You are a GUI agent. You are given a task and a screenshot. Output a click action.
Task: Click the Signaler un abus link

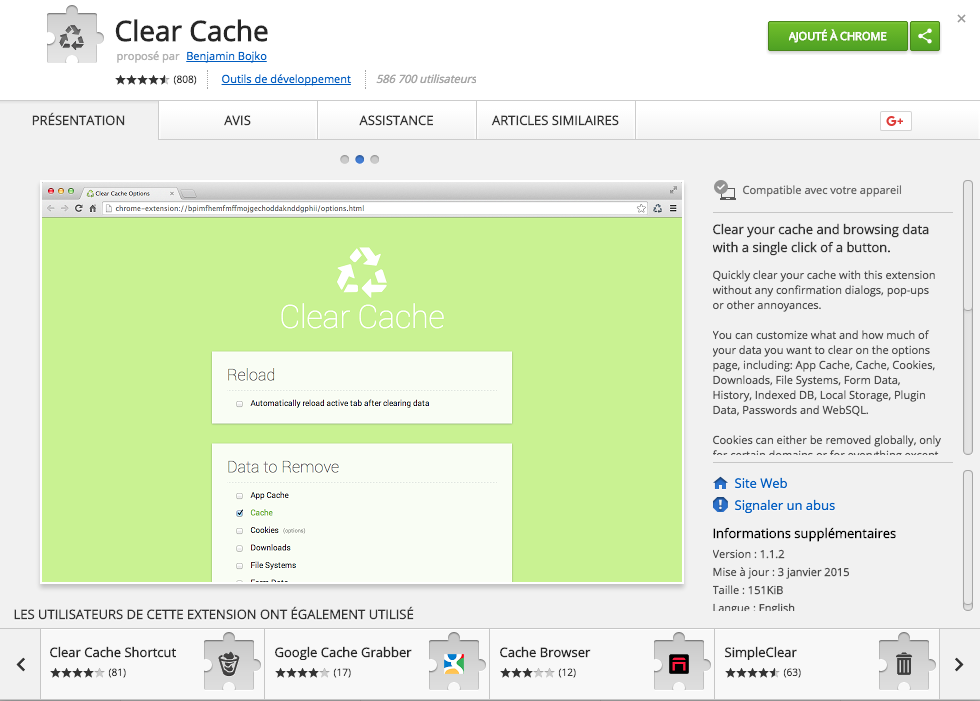coord(784,505)
